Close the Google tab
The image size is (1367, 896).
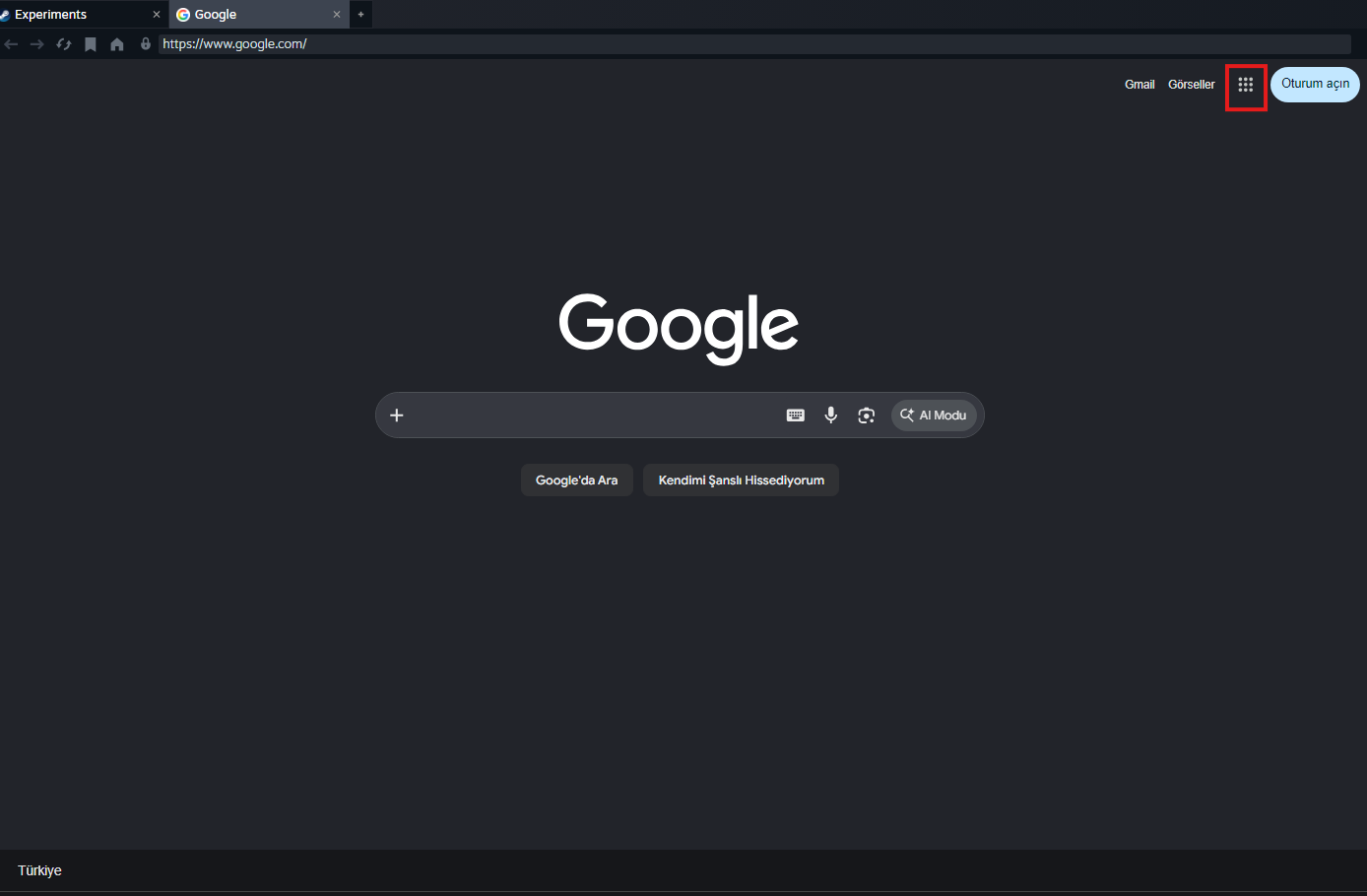(337, 15)
